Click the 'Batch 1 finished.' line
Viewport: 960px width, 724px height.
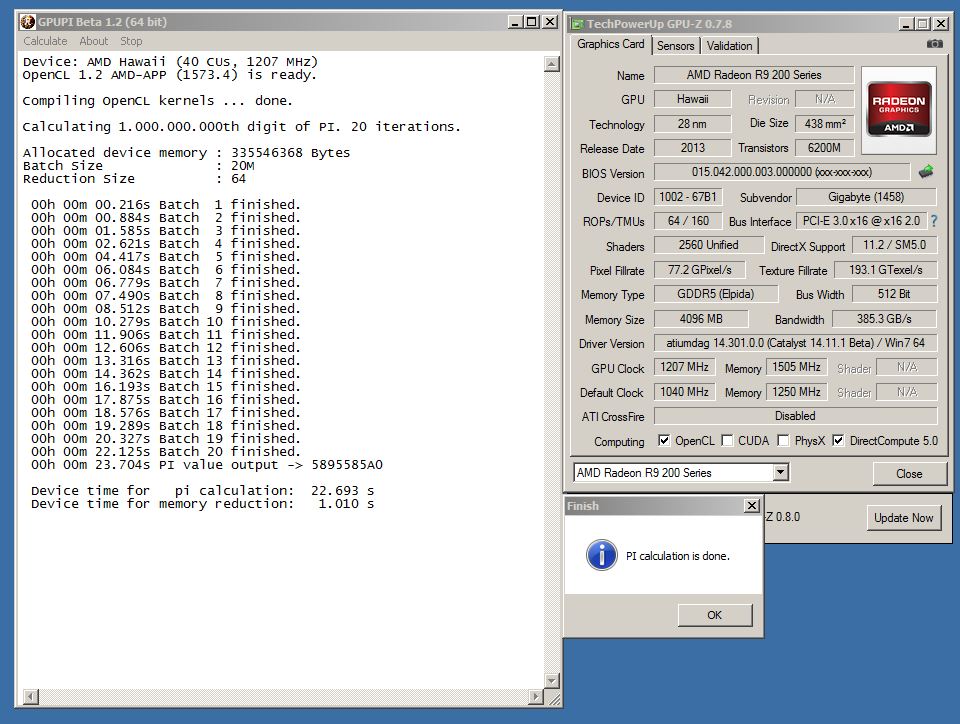[166, 205]
